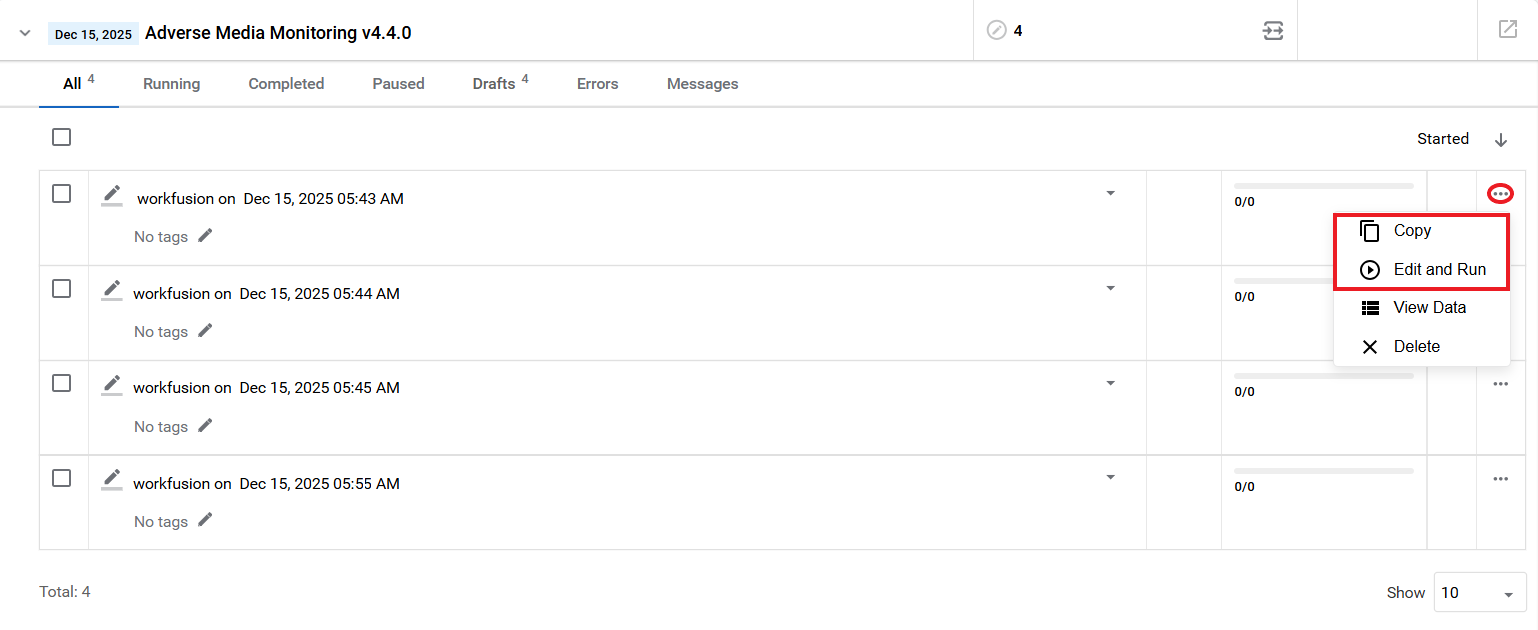Viewport: 1538px width, 630px height.
Task: Rename the 05:43 AM instance via pencil icon
Action: pyautogui.click(x=112, y=195)
